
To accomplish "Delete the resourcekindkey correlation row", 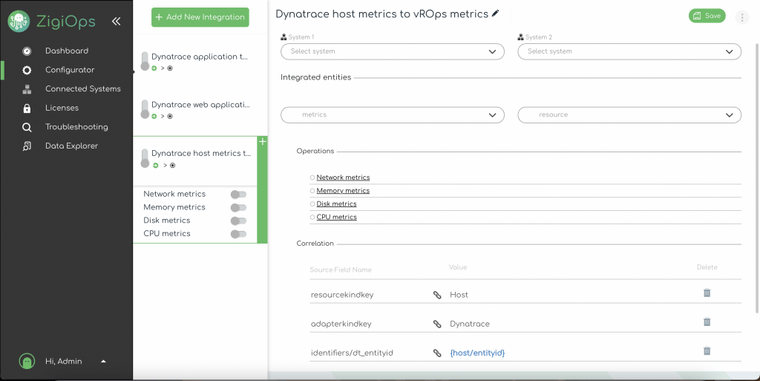I will click(707, 293).
